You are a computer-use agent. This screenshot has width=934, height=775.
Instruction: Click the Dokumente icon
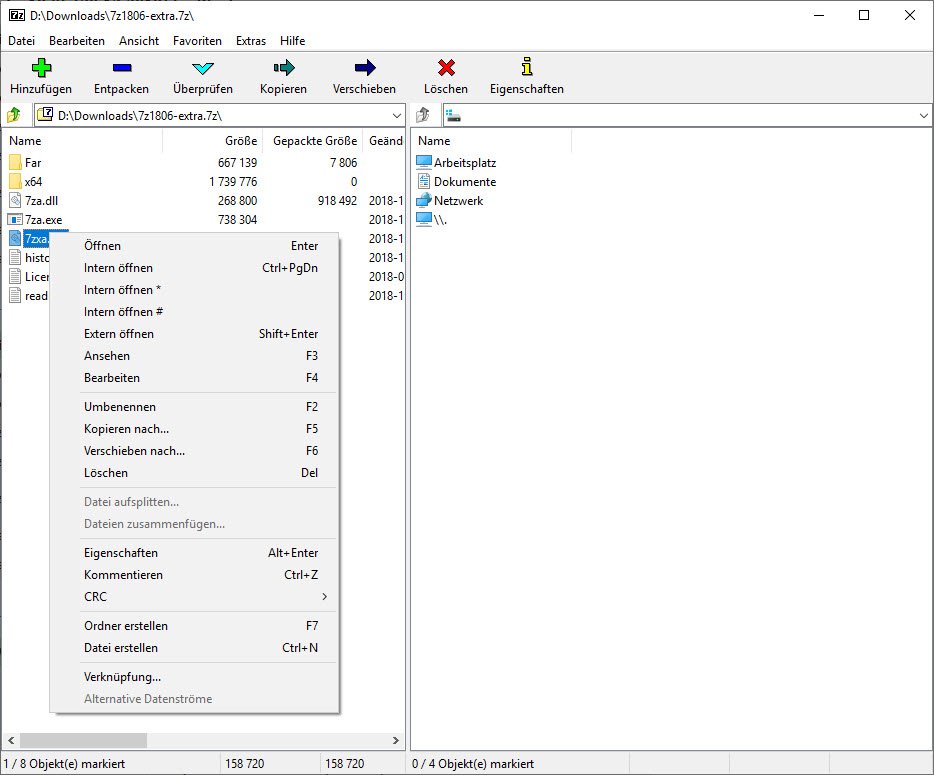tap(424, 181)
